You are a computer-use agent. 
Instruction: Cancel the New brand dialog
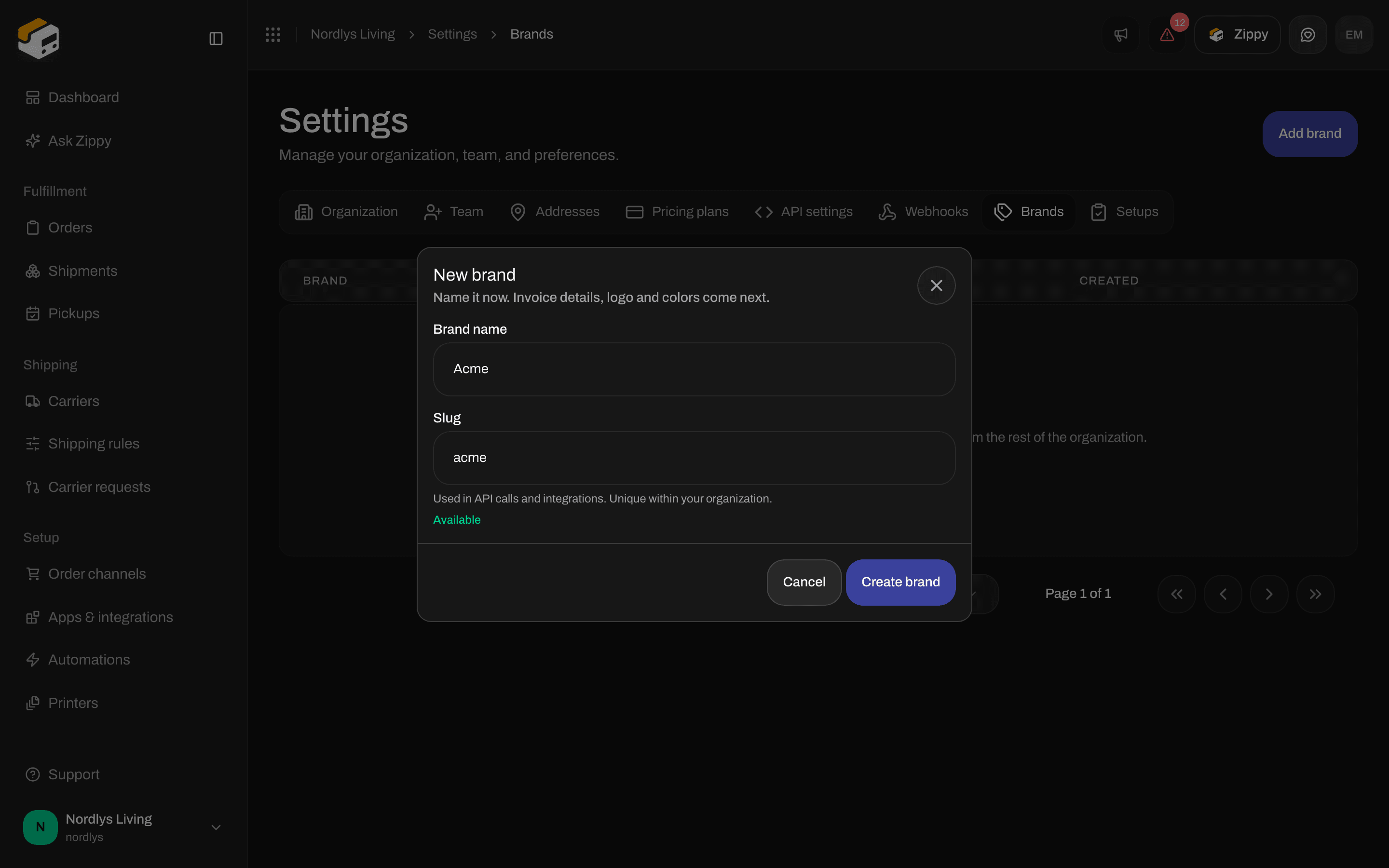[804, 582]
